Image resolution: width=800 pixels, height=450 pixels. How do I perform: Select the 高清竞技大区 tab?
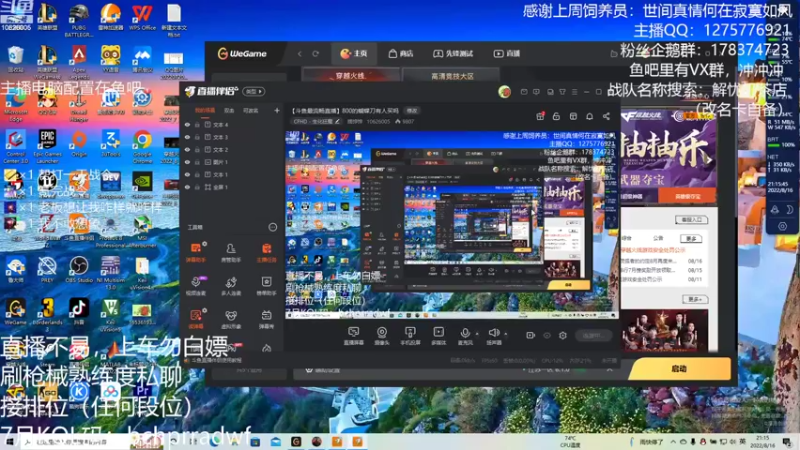coord(452,76)
